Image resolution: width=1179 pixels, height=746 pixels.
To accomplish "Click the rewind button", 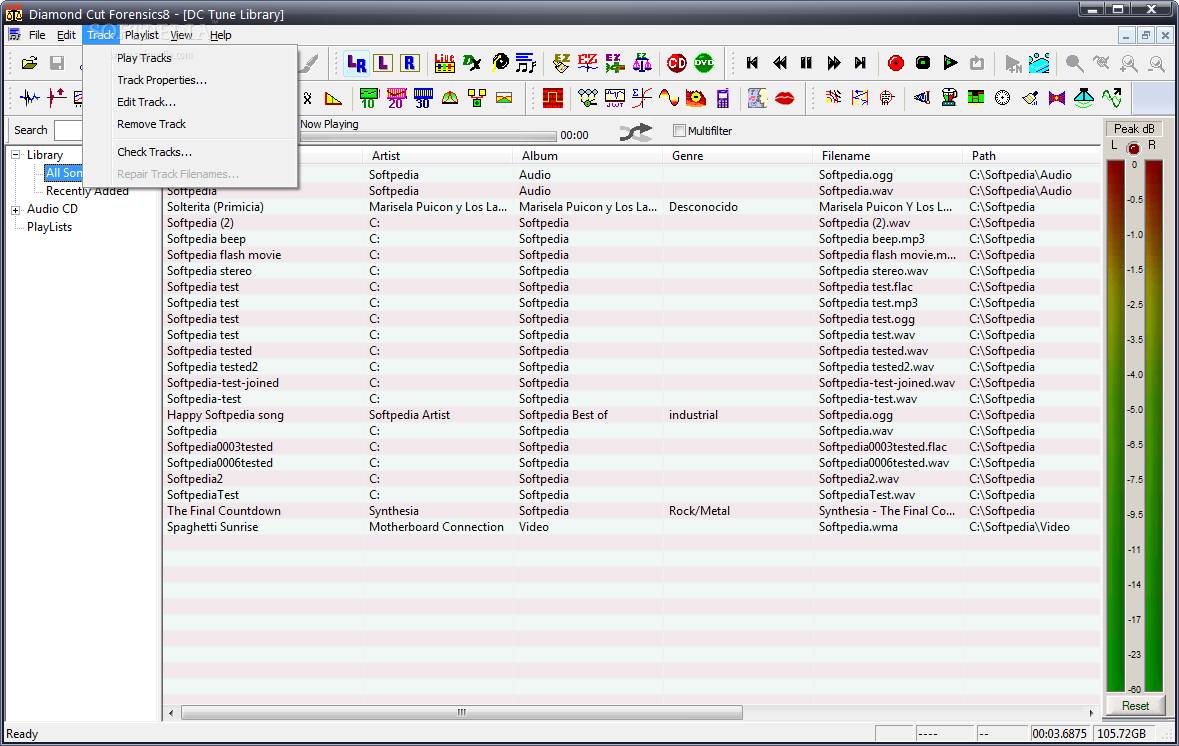I will (780, 63).
